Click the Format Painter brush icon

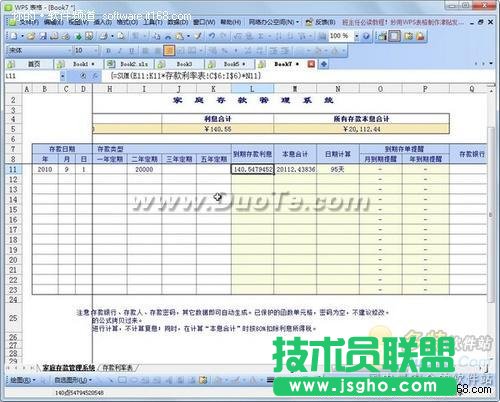tap(198, 36)
